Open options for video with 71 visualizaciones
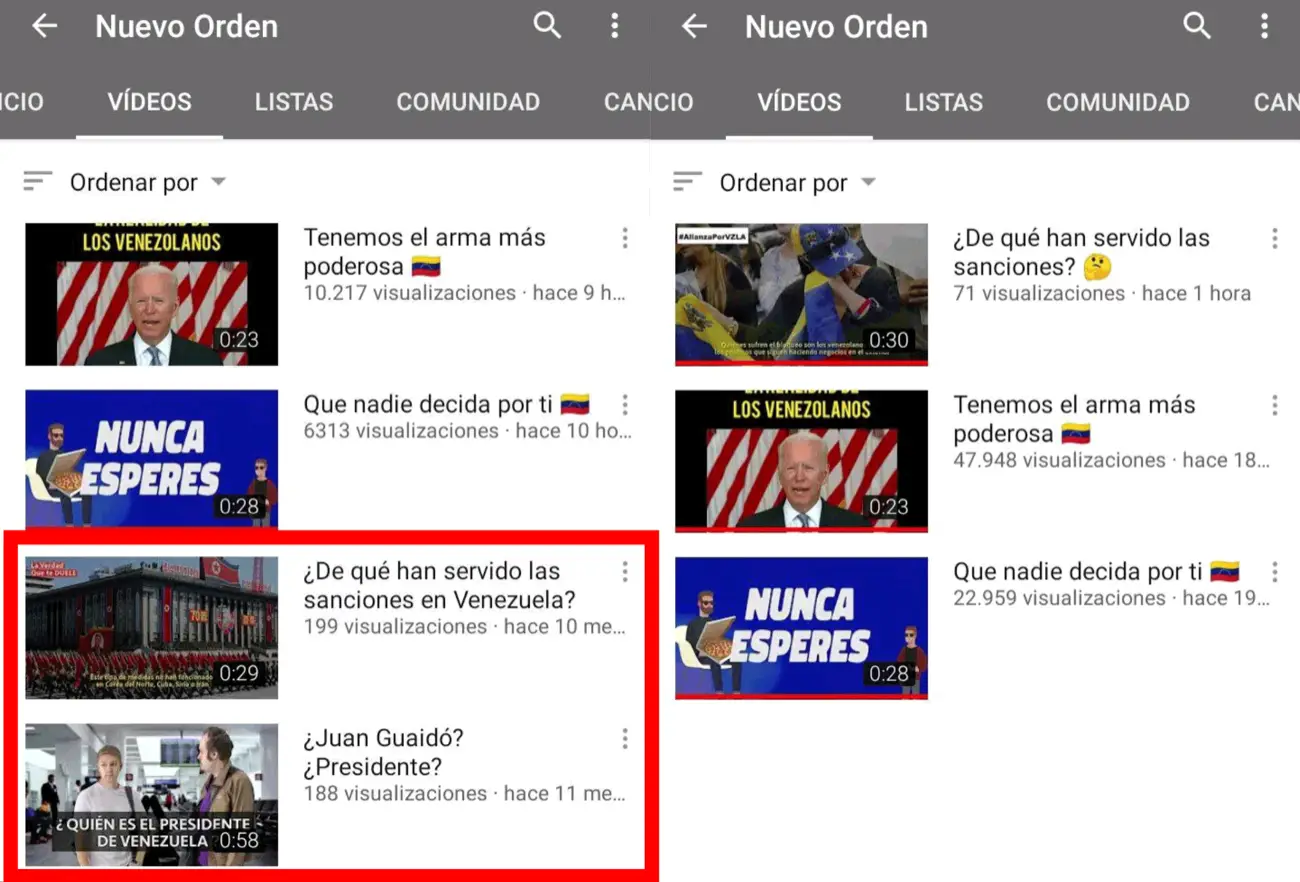Screen dimensions: 1300x882 pos(1275,238)
